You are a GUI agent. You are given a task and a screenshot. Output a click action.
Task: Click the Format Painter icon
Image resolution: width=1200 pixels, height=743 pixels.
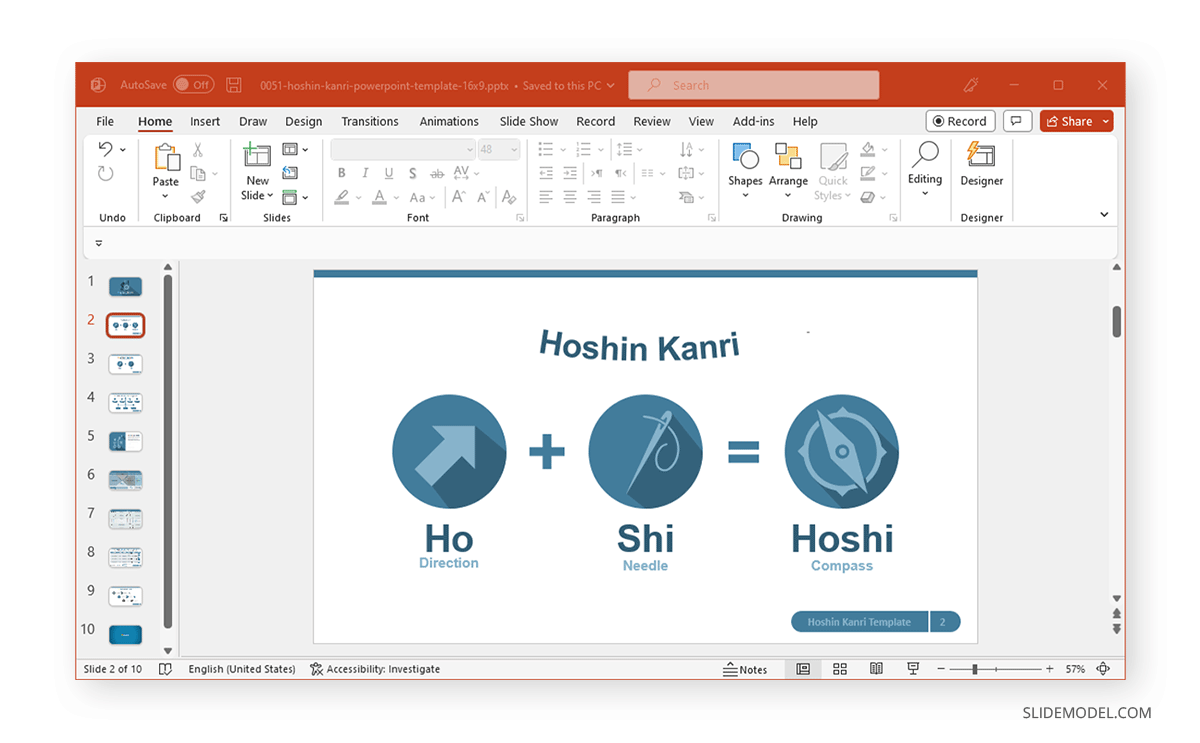(196, 197)
